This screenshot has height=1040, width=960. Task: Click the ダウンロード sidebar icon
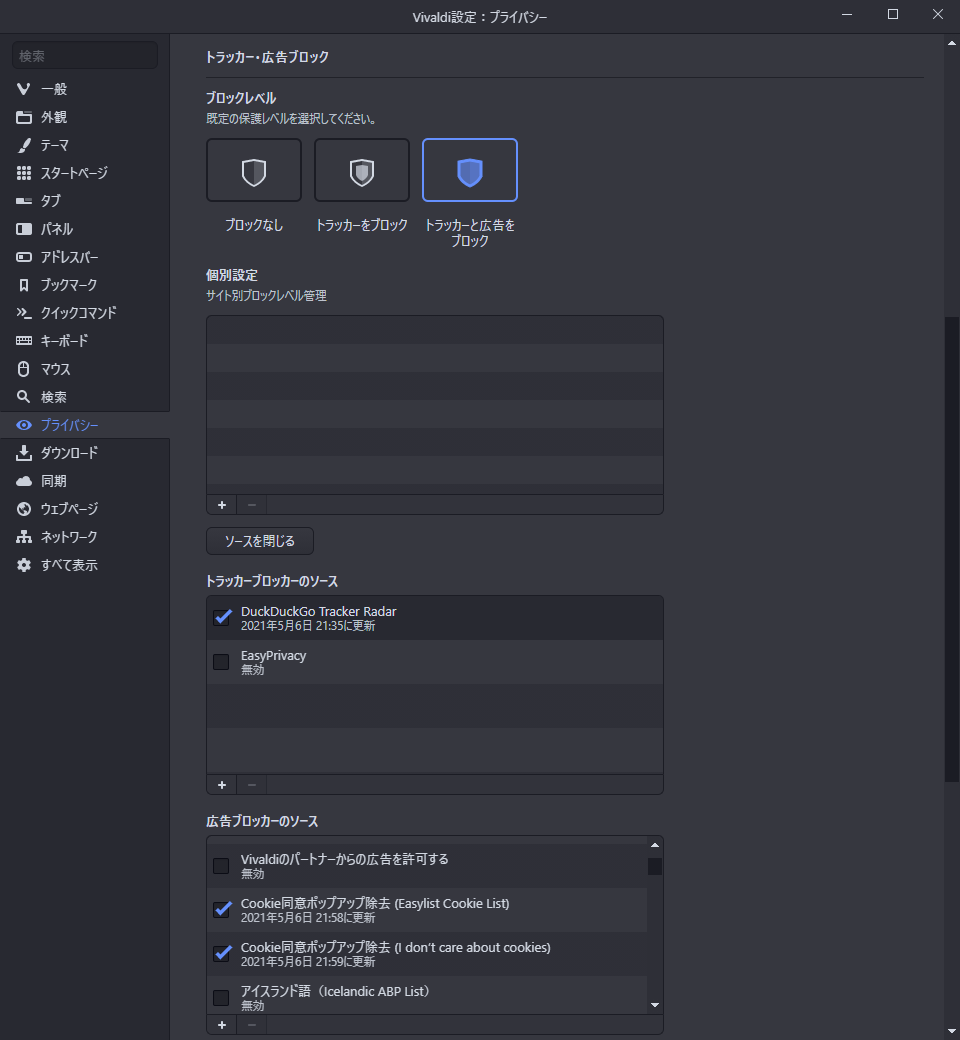(24, 453)
